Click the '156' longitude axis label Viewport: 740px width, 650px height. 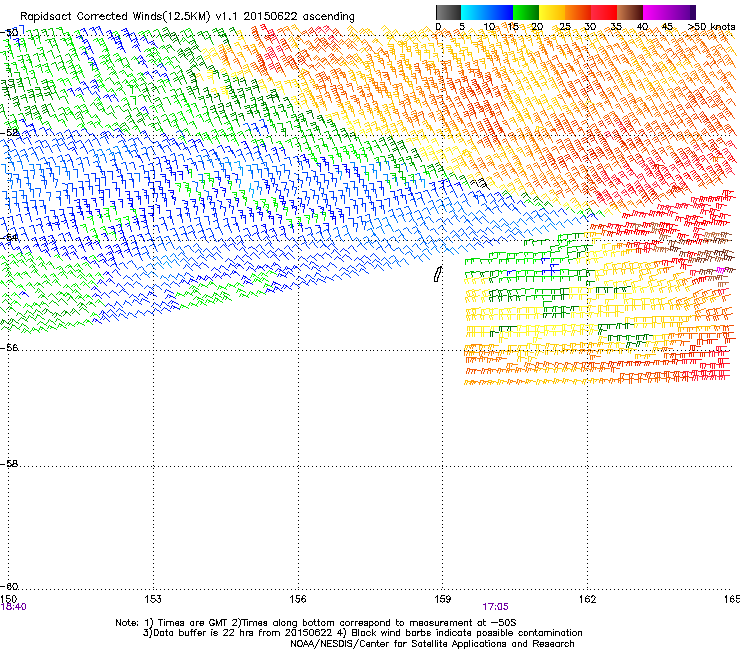pyautogui.click(x=298, y=599)
